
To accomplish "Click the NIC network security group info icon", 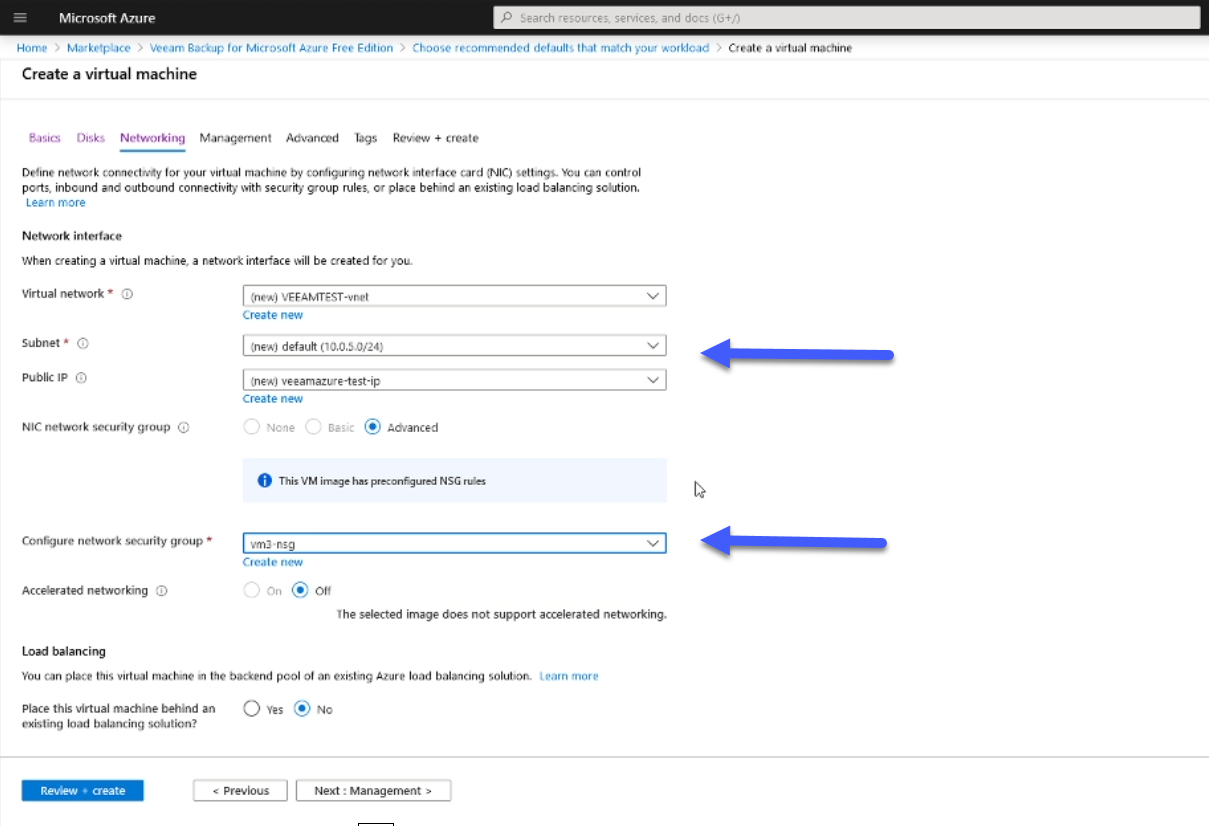I will pyautogui.click(x=183, y=427).
